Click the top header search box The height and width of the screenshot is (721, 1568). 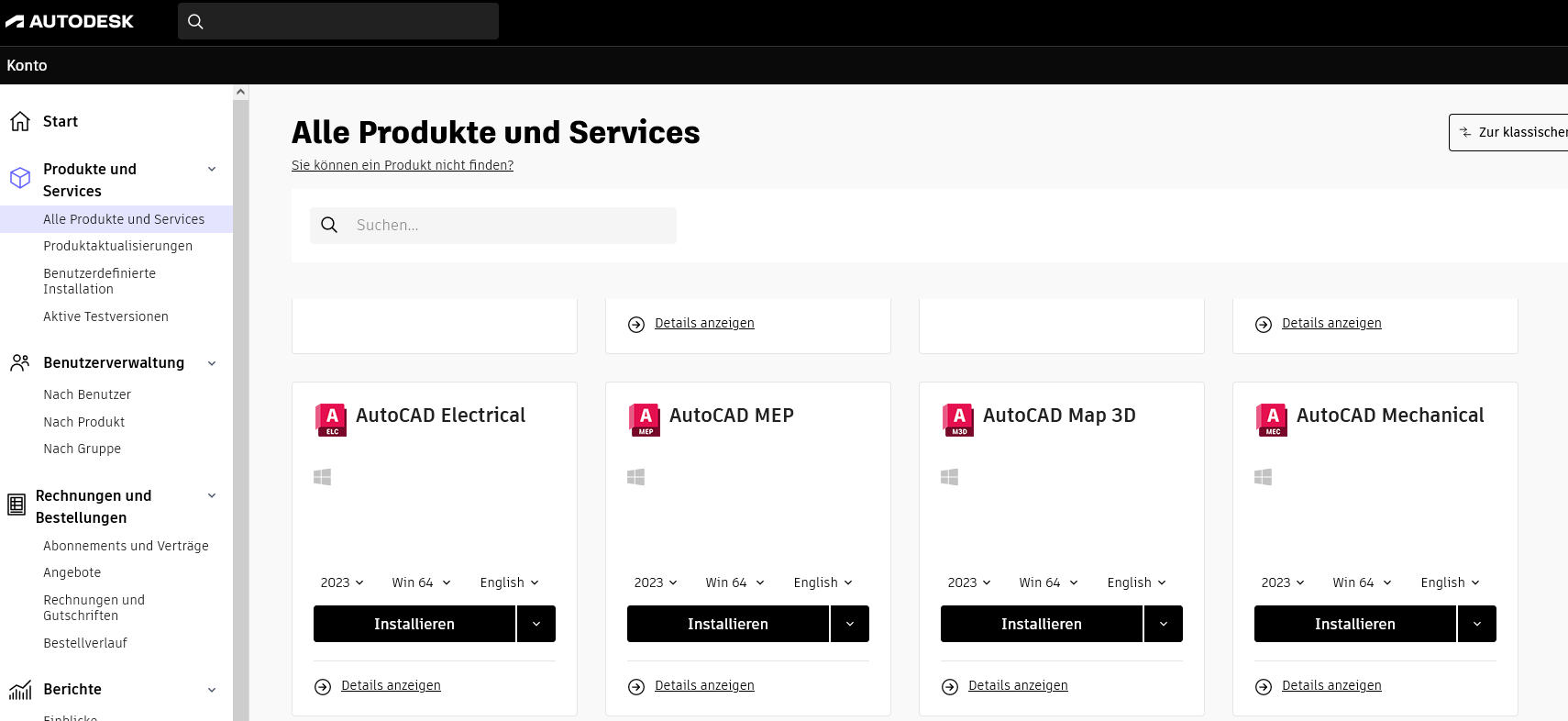coord(338,21)
